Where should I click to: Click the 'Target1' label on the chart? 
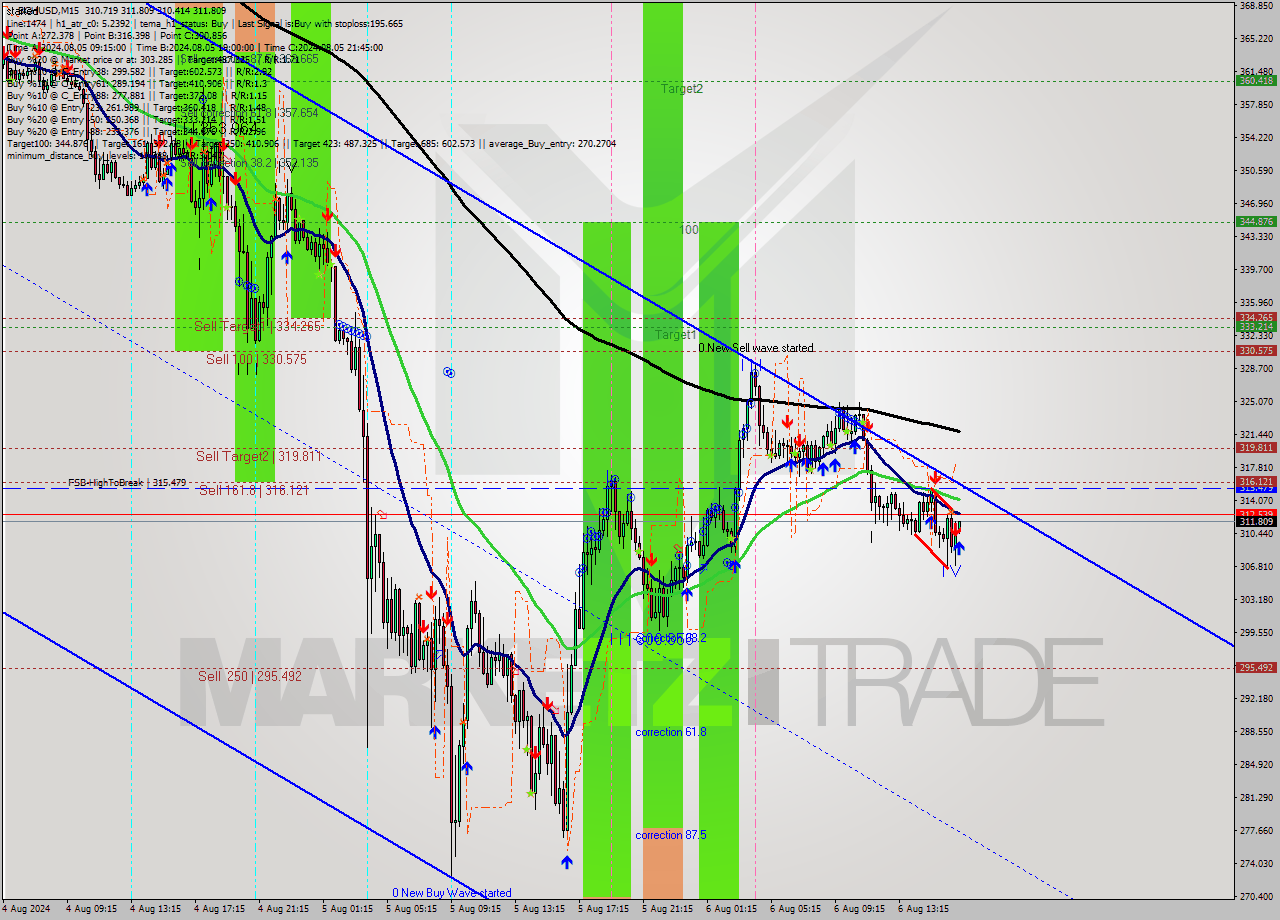pyautogui.click(x=675, y=335)
